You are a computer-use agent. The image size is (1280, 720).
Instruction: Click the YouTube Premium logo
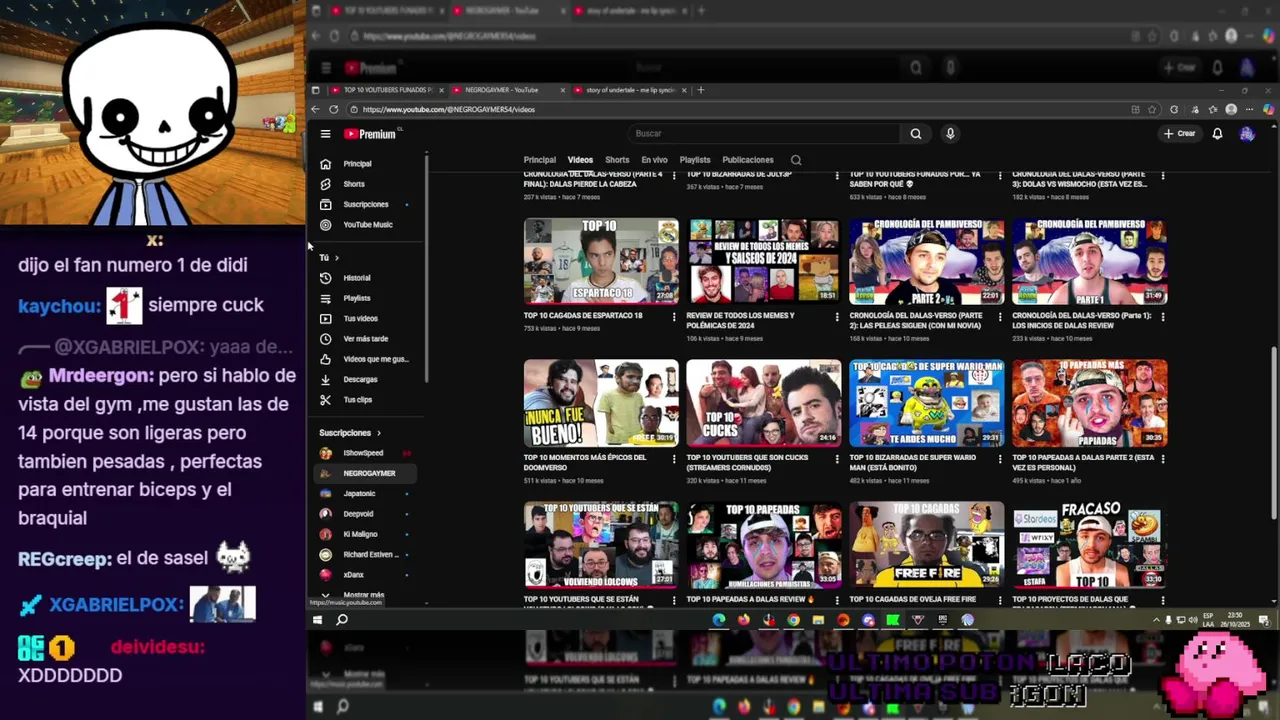pos(371,134)
